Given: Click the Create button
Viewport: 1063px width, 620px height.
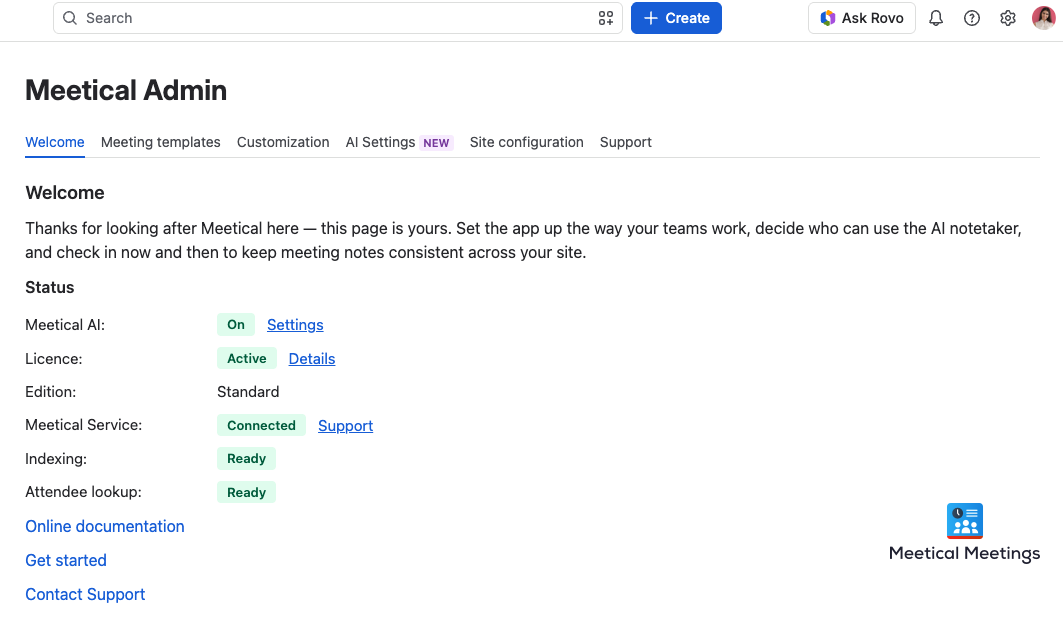Looking at the screenshot, I should pos(676,18).
